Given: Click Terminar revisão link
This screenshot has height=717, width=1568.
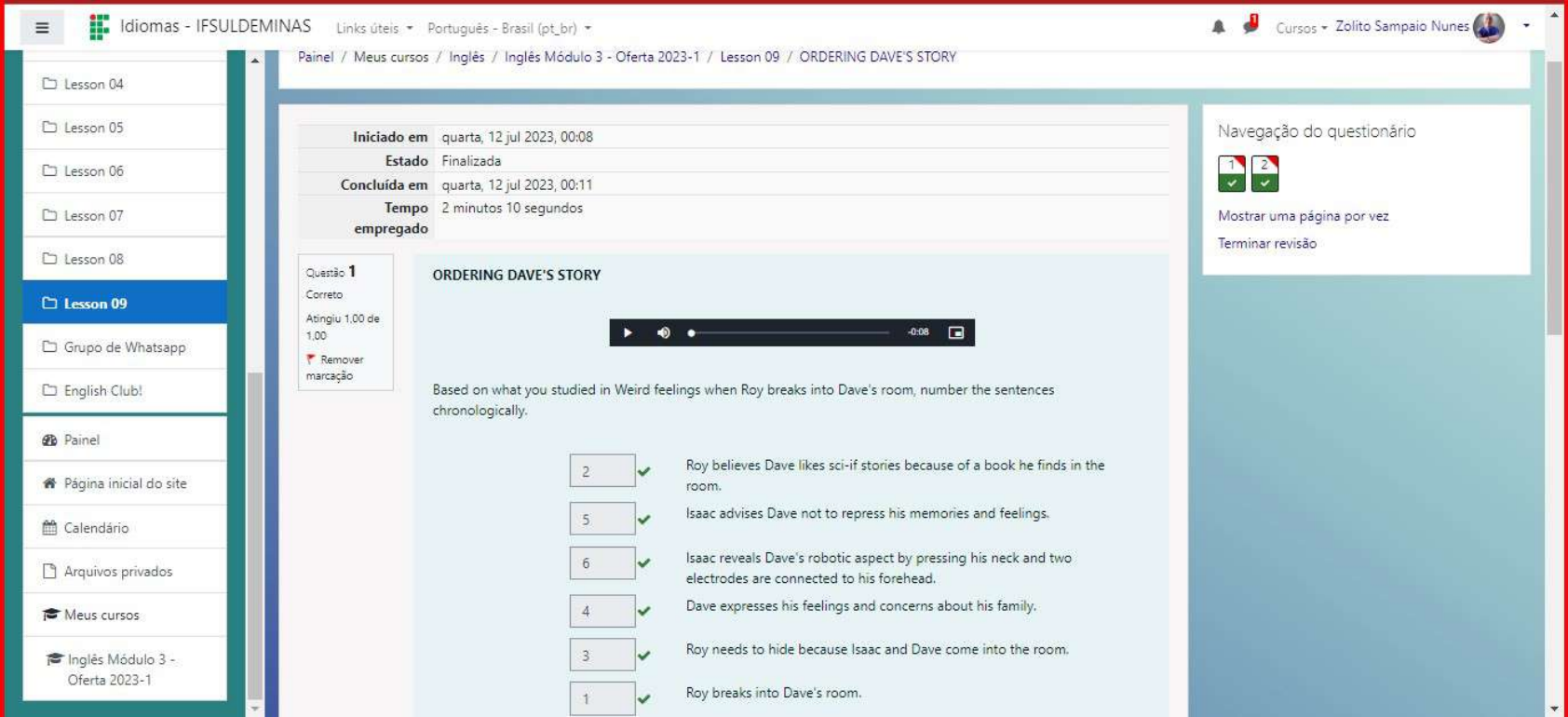Looking at the screenshot, I should coord(1266,243).
